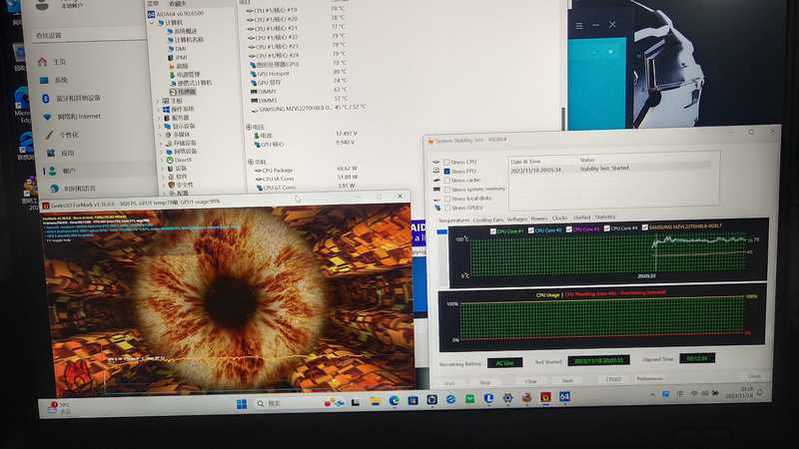799x449 pixels.
Task: Expand Operating System node in AIDA64 tree
Action: pyautogui.click(x=158, y=110)
